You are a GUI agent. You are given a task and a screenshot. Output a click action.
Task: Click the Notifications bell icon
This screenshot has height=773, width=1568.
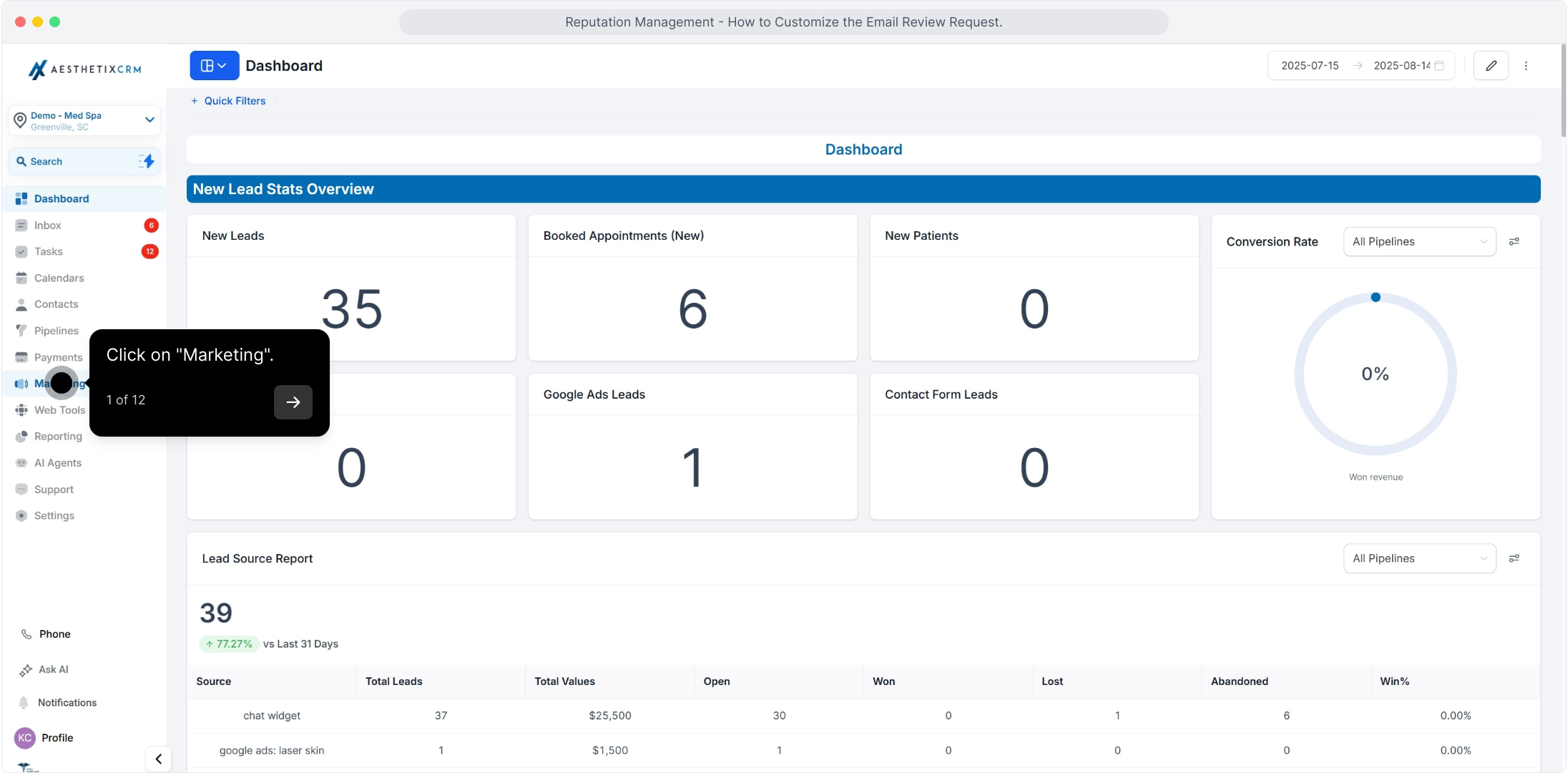tap(24, 703)
